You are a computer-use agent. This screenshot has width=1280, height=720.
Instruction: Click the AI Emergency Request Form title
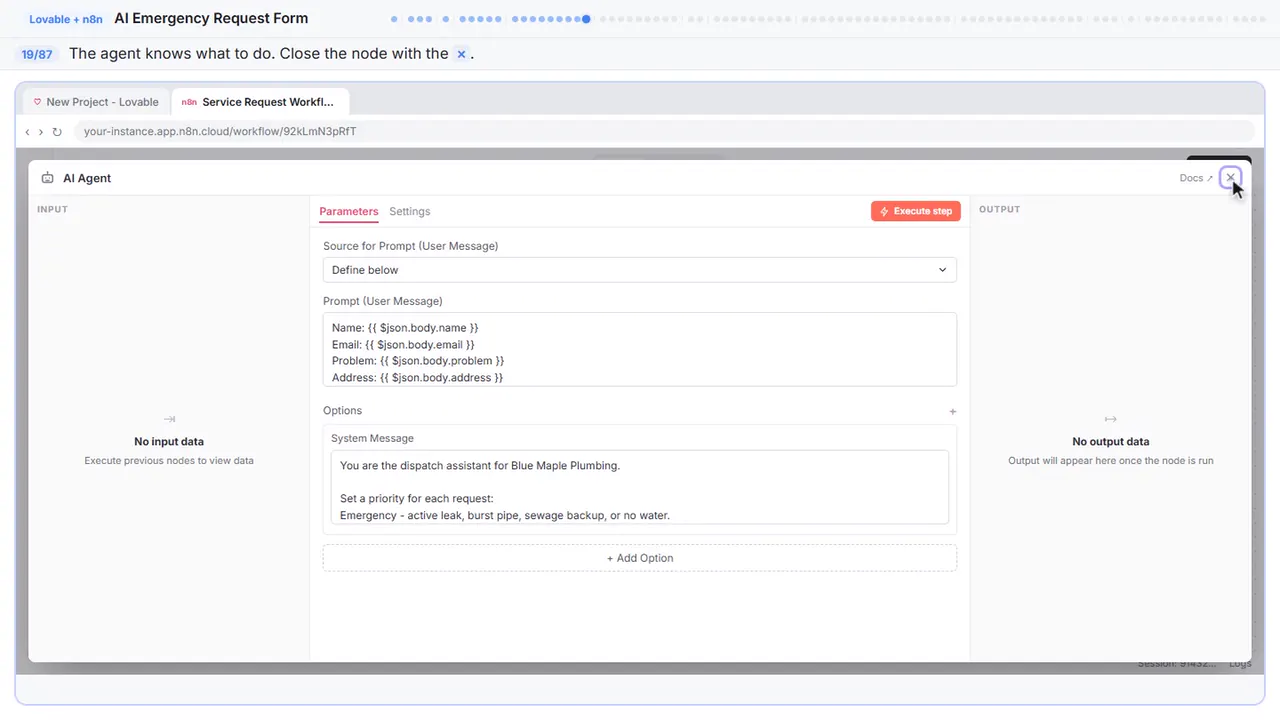click(x=211, y=18)
